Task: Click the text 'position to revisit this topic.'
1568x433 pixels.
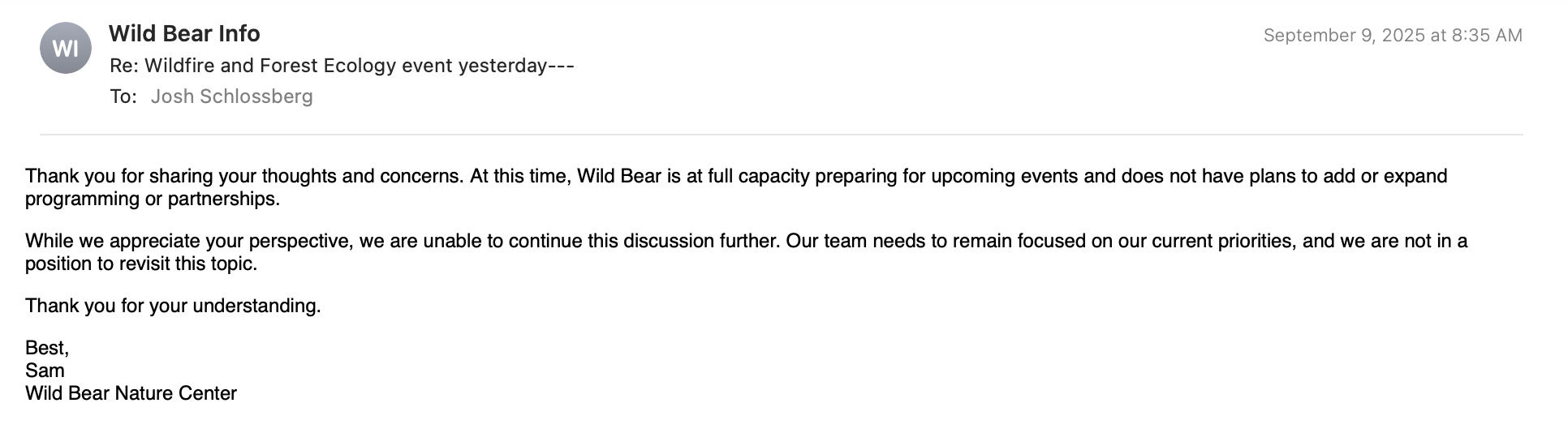Action: [x=141, y=264]
